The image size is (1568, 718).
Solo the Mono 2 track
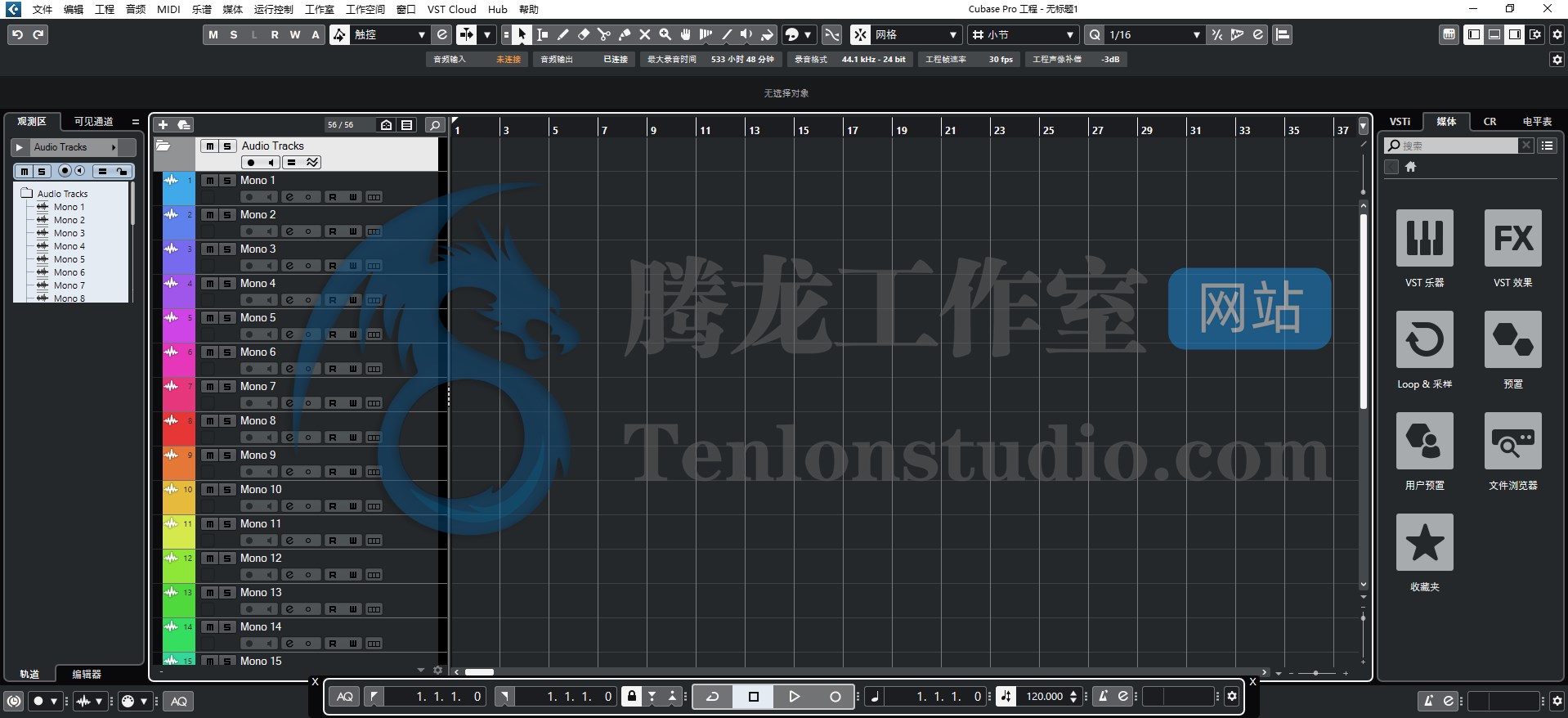(226, 215)
